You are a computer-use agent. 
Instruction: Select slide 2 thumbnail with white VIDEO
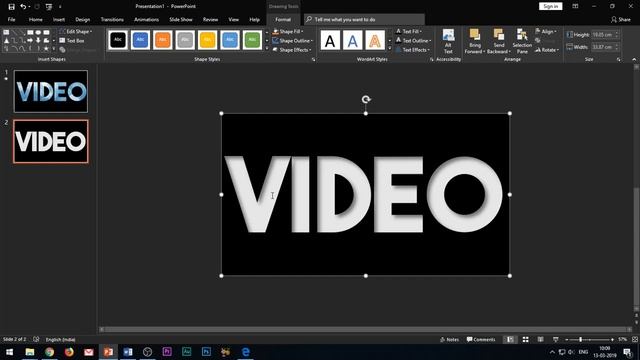pos(51,141)
